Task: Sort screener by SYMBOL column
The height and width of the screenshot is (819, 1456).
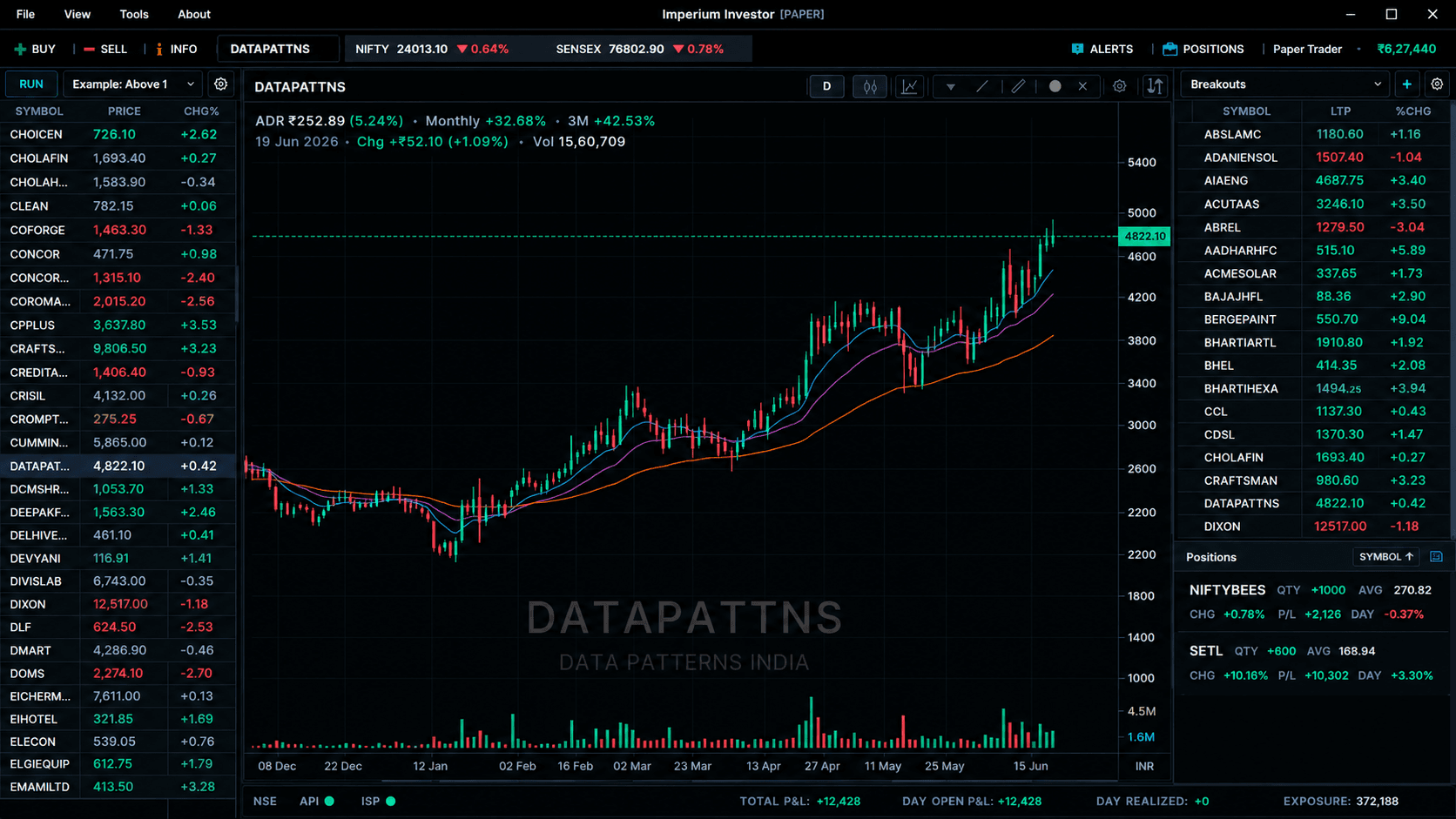Action: pyautogui.click(x=39, y=111)
